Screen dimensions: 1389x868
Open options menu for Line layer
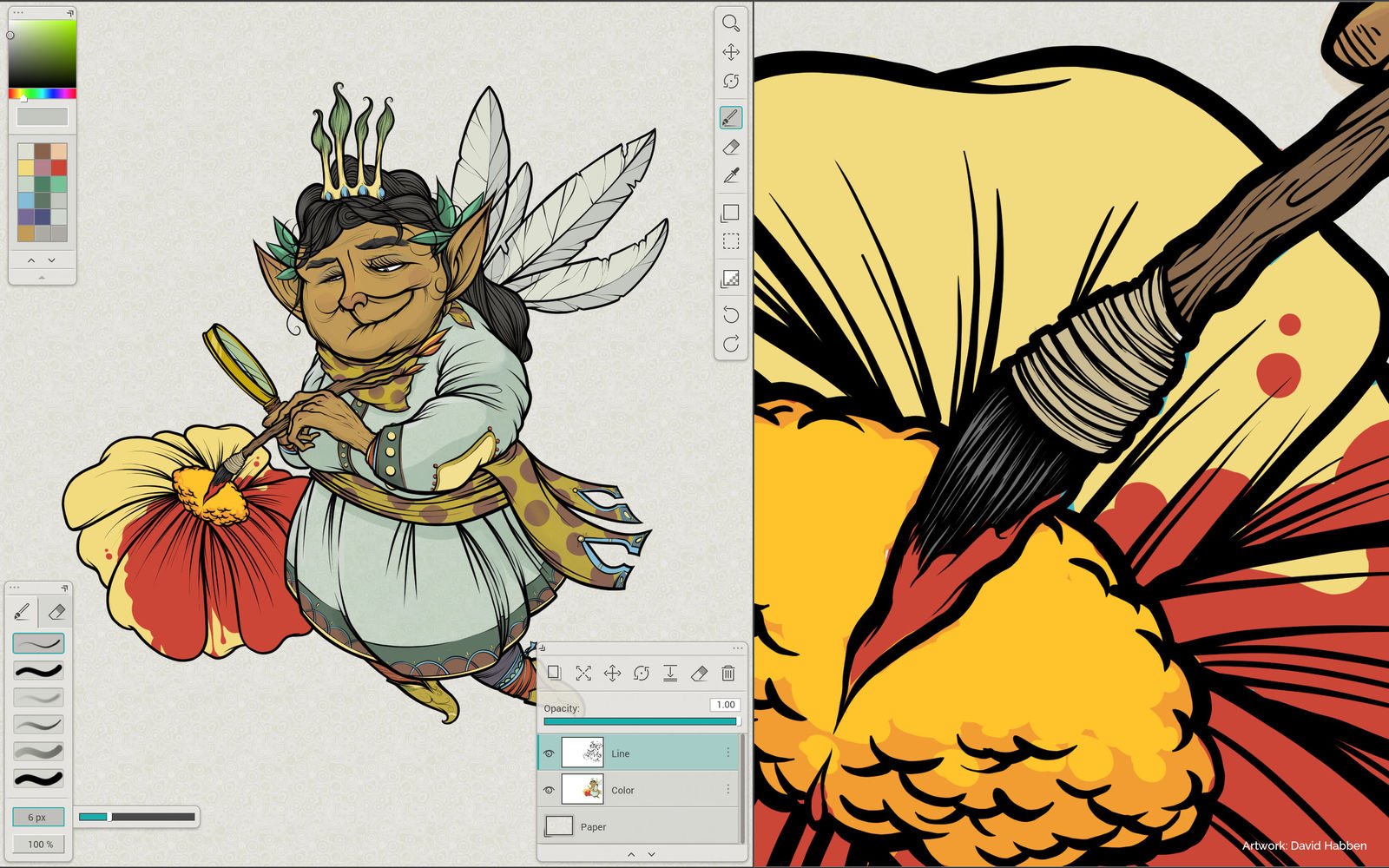pos(728,753)
